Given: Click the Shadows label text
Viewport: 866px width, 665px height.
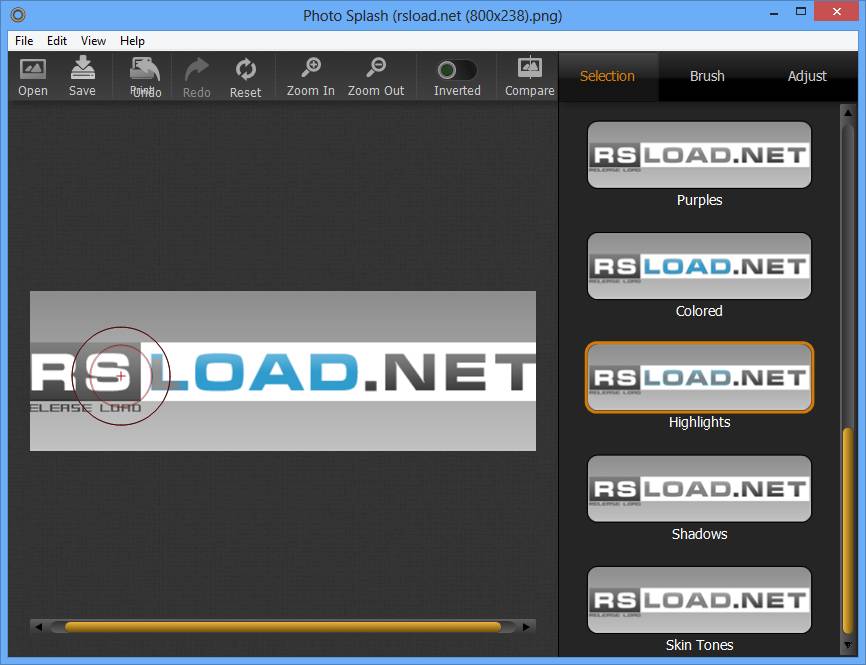Looking at the screenshot, I should point(699,534).
